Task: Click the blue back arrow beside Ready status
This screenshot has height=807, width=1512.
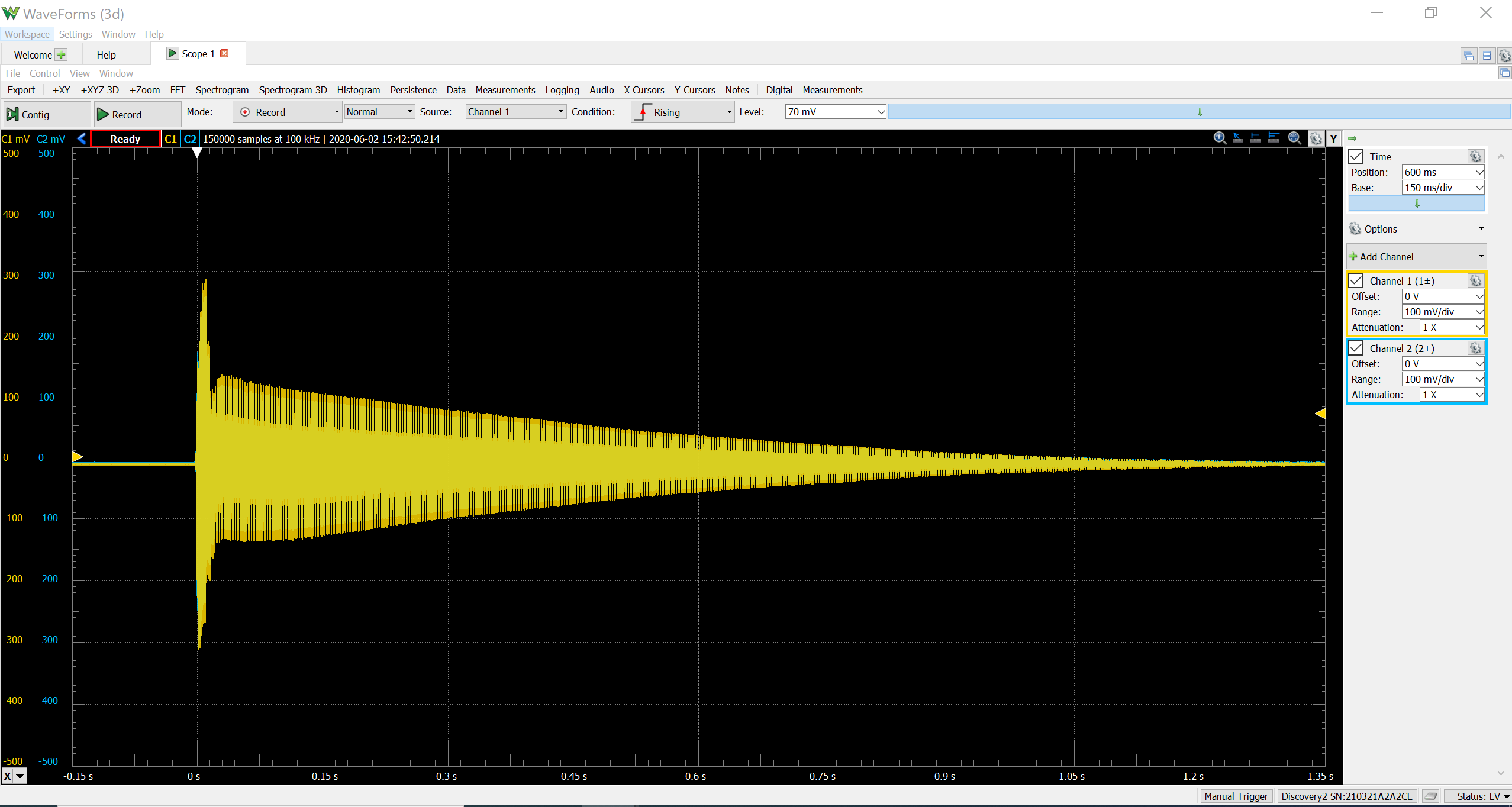Action: (82, 138)
